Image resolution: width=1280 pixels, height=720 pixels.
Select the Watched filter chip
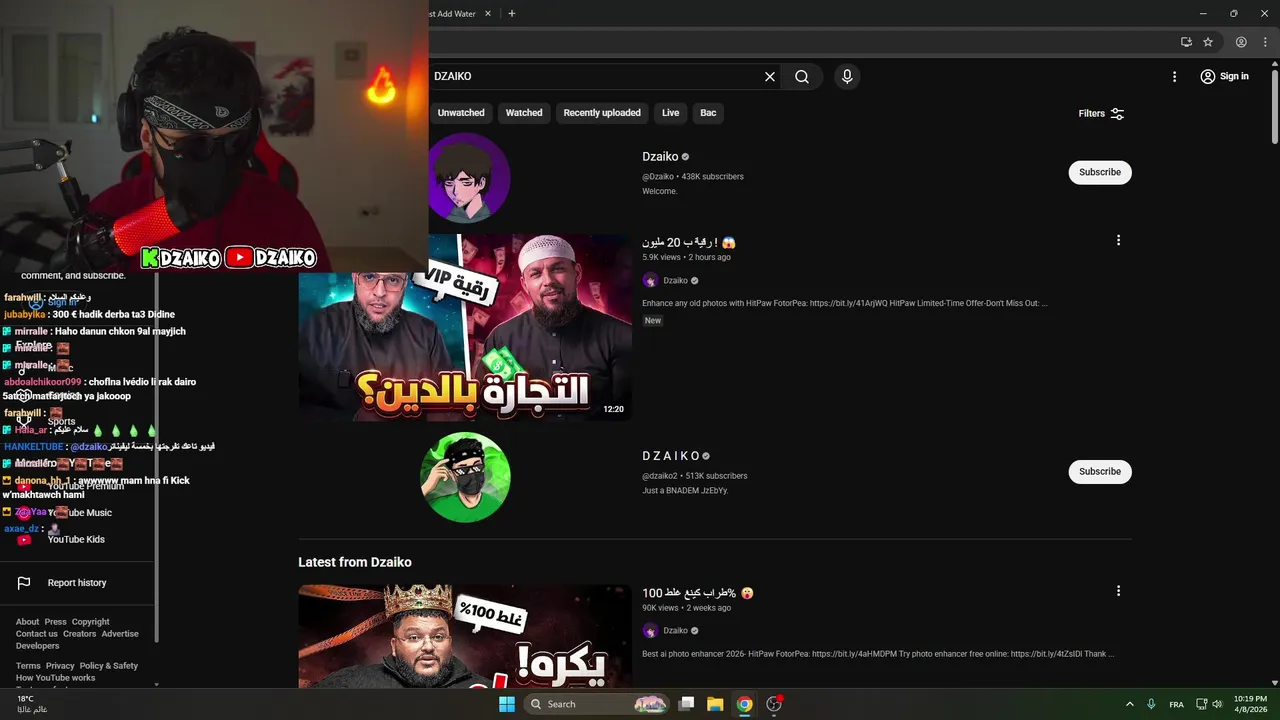[524, 113]
